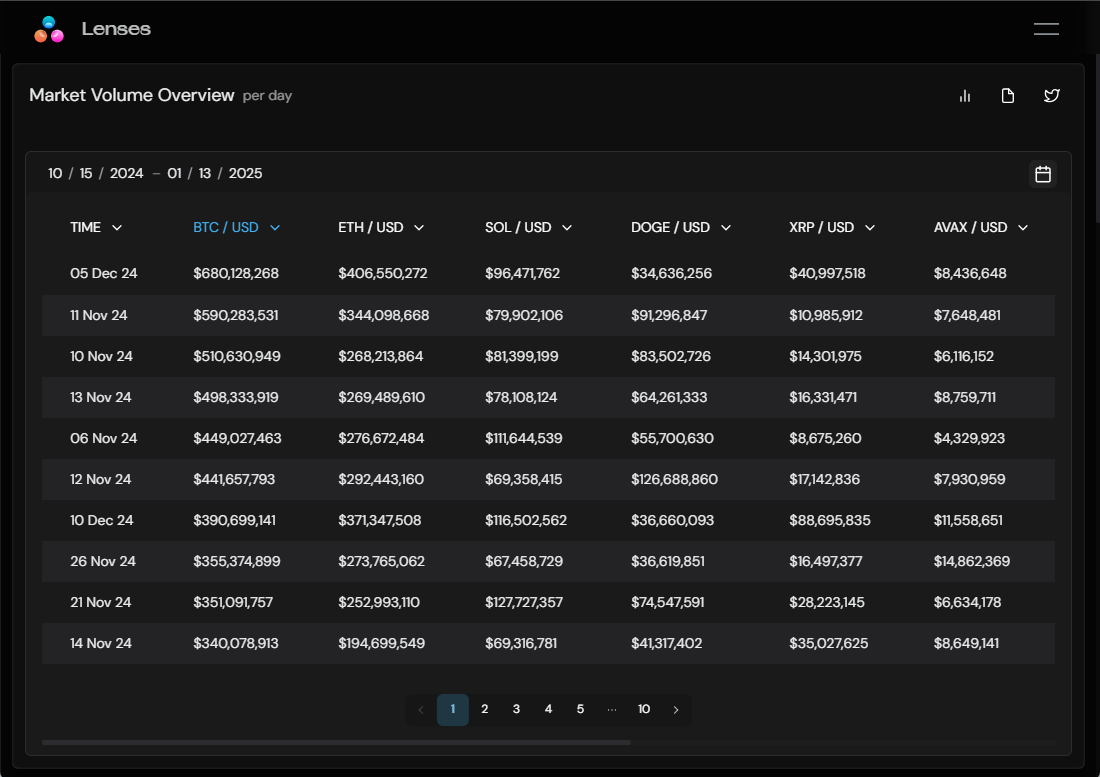Sort by the TIME column chevron

pos(117,228)
